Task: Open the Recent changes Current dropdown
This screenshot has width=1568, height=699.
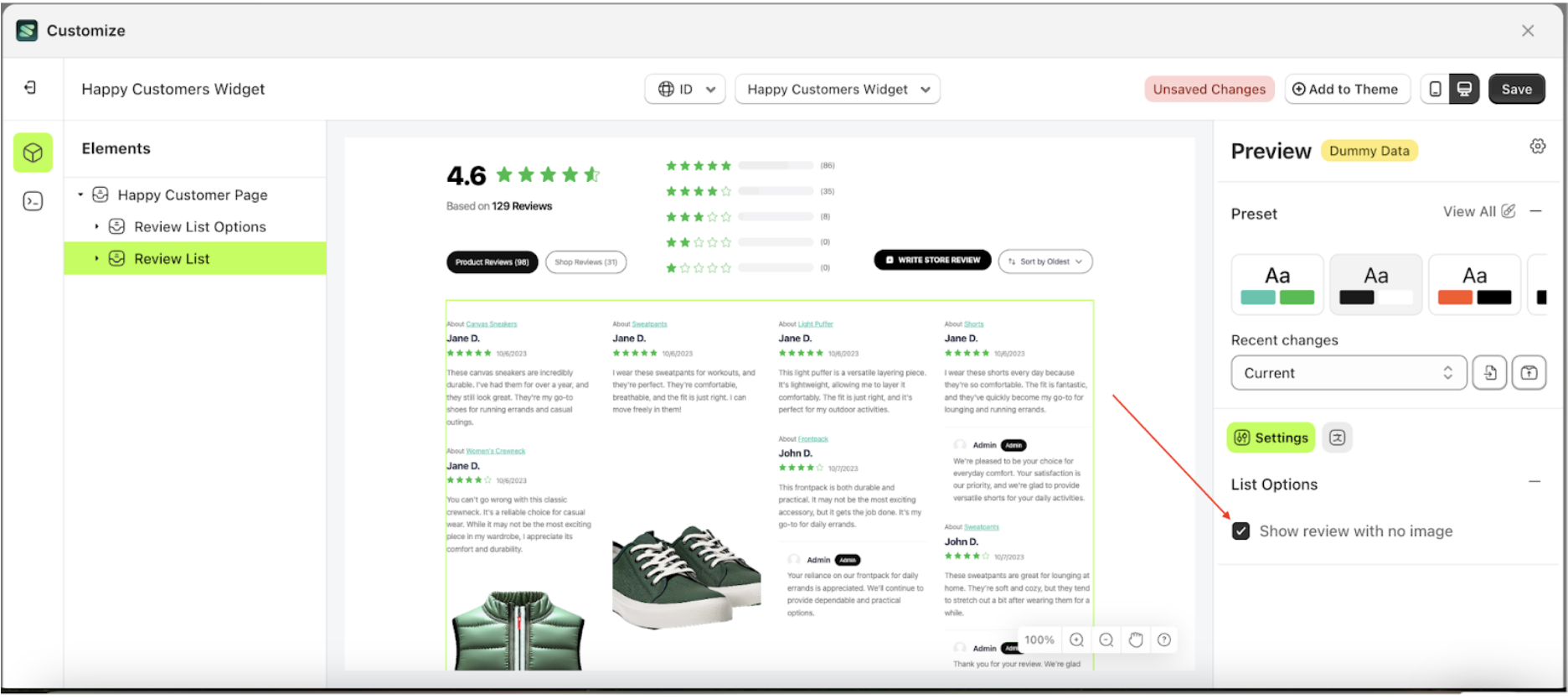Action: coord(1349,373)
